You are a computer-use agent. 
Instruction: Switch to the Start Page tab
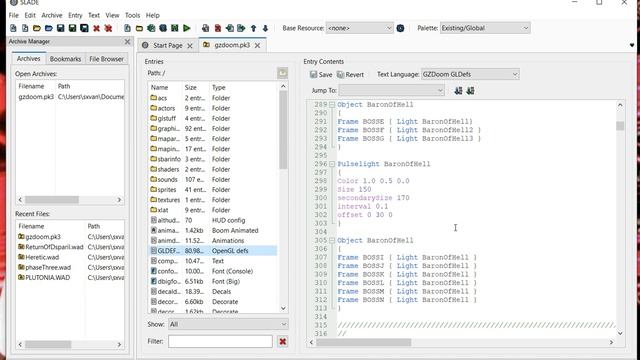(x=168, y=46)
